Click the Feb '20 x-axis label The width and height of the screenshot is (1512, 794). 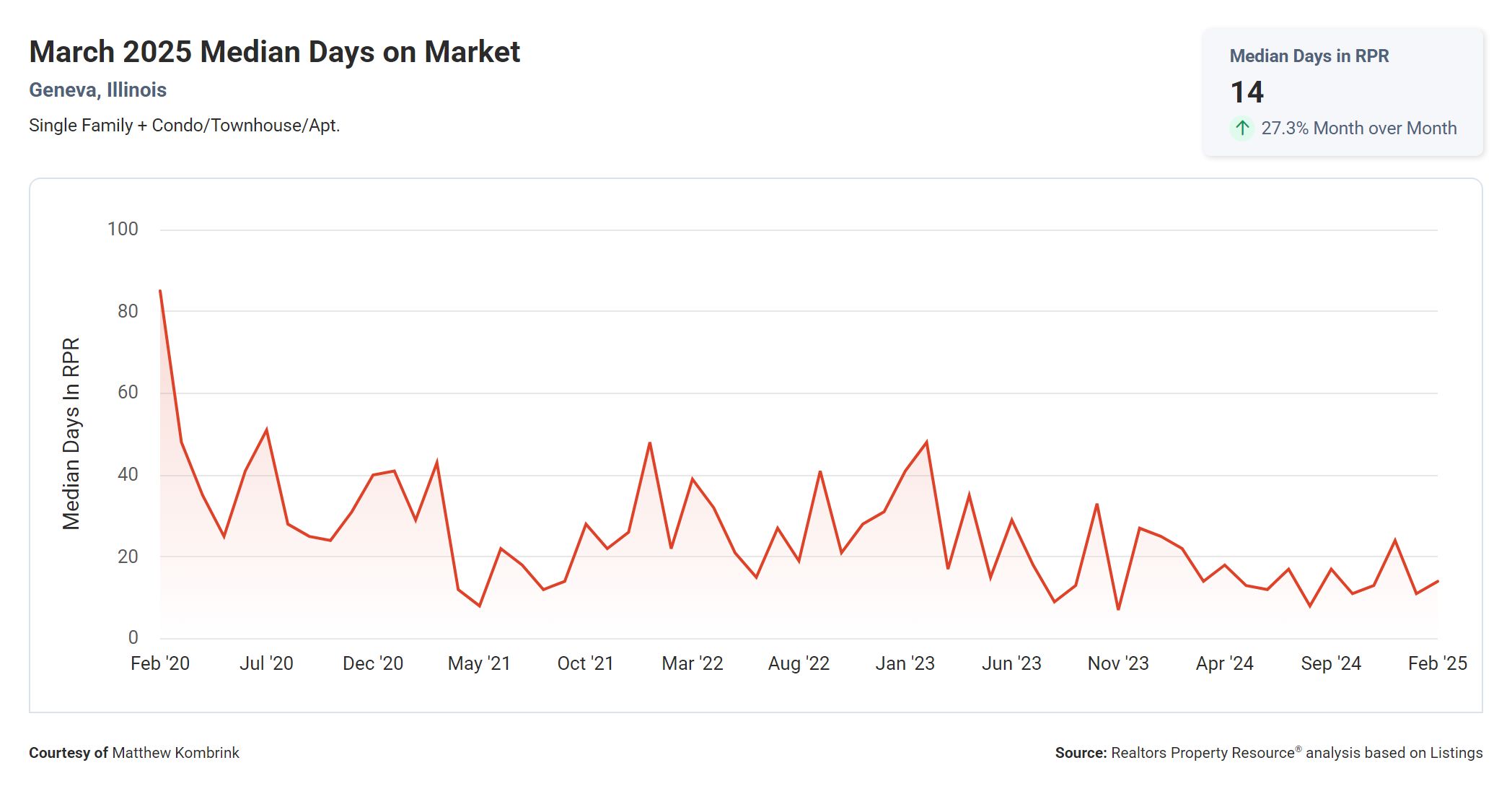point(160,663)
